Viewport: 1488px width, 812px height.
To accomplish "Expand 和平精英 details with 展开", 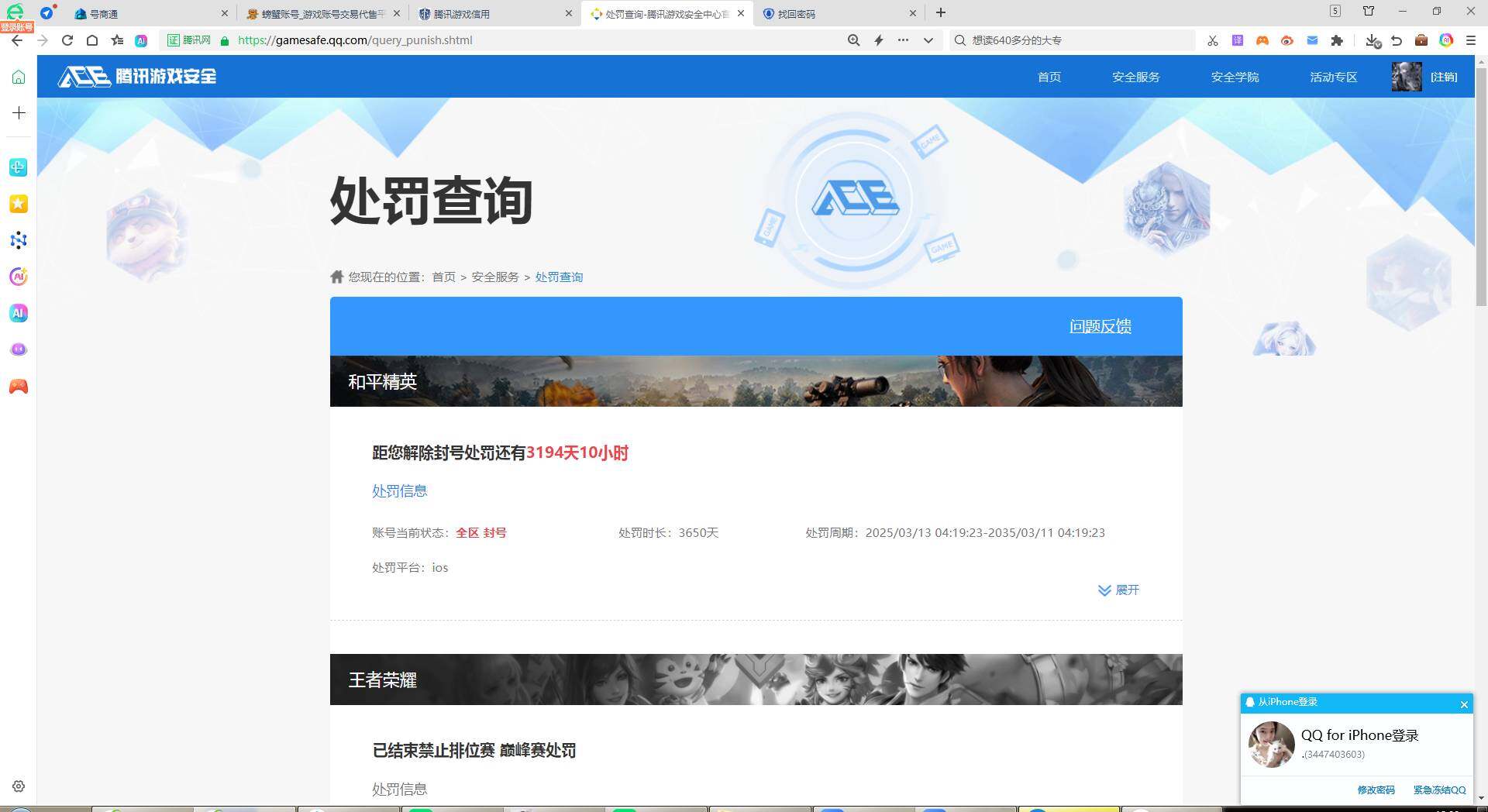I will pos(1119,590).
